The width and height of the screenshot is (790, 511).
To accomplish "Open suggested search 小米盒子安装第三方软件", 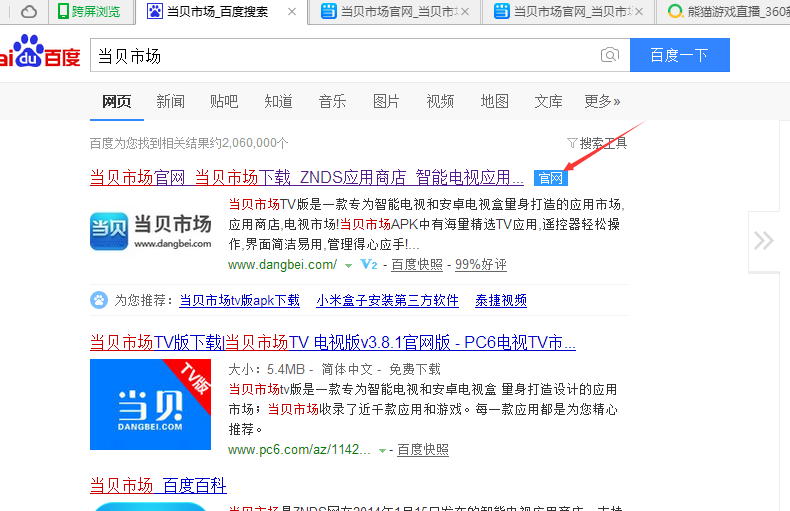I will tap(387, 301).
